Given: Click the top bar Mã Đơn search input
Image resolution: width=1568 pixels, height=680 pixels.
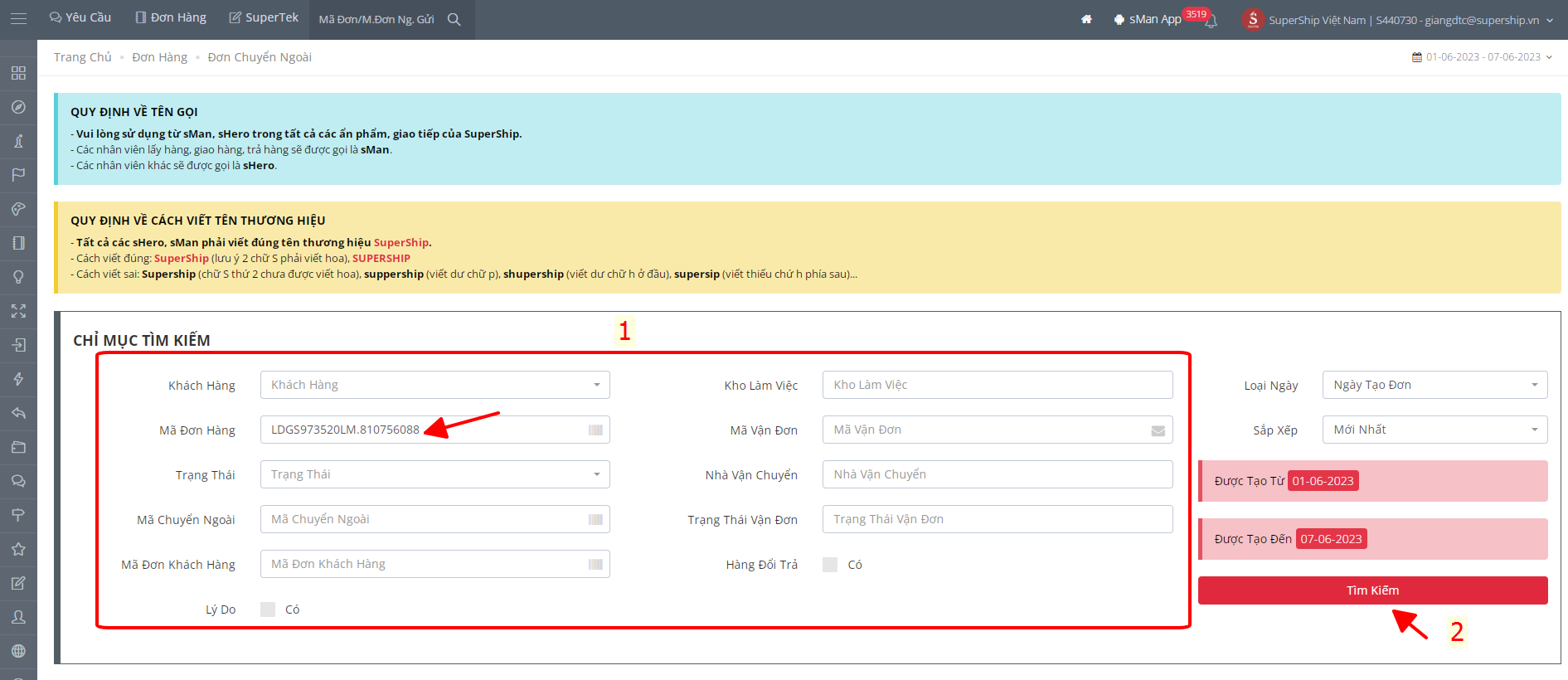Looking at the screenshot, I should coord(376,19).
